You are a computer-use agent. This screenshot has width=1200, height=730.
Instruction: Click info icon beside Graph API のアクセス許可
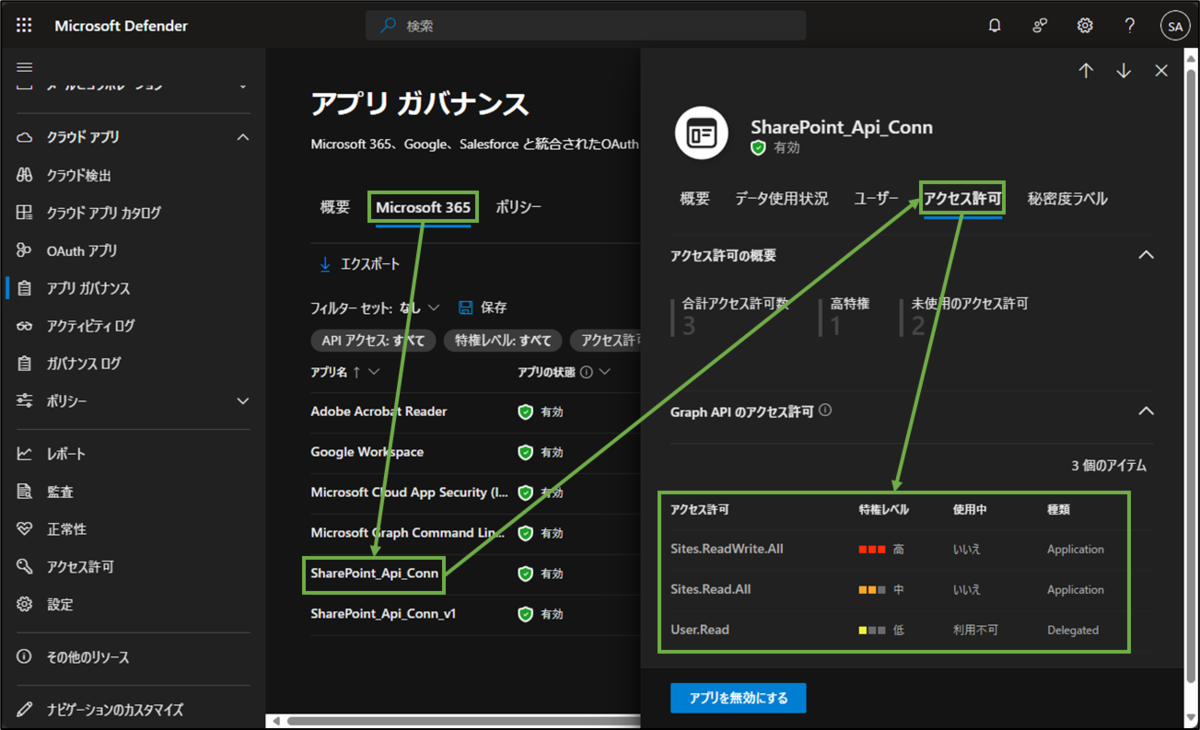pos(826,410)
